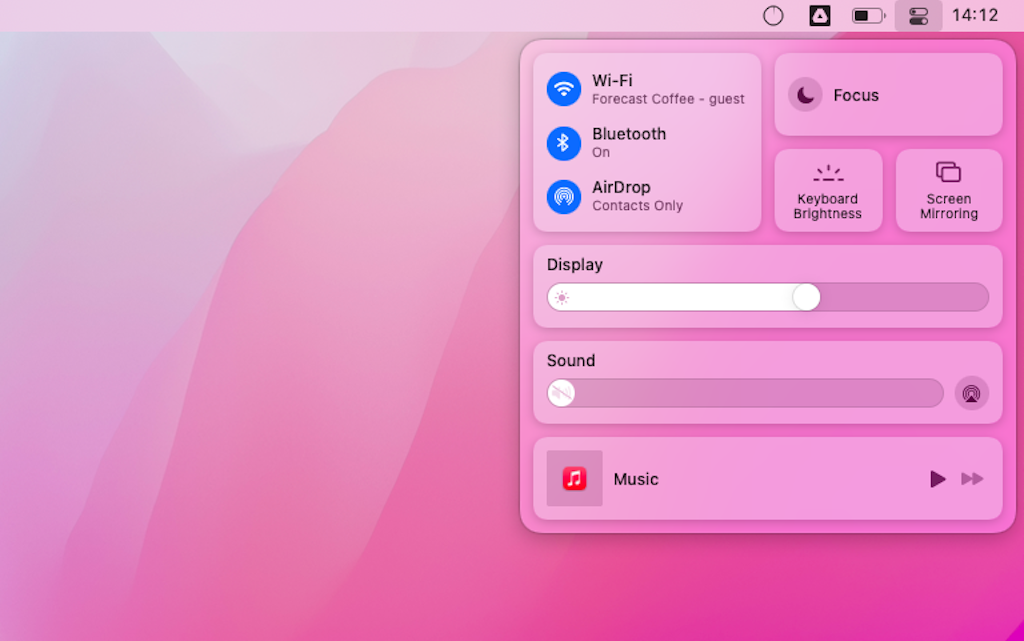Screen dimensions: 1024x641
Task: Toggle Wi-Fi using its blue icon
Action: [x=564, y=89]
